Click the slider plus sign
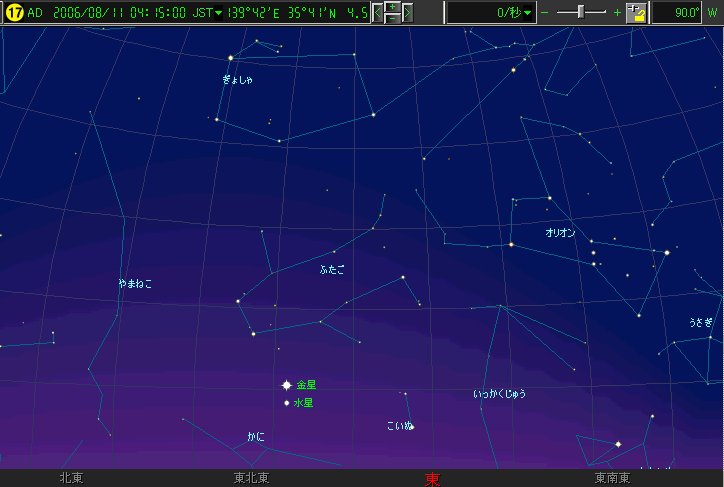 click(x=616, y=13)
